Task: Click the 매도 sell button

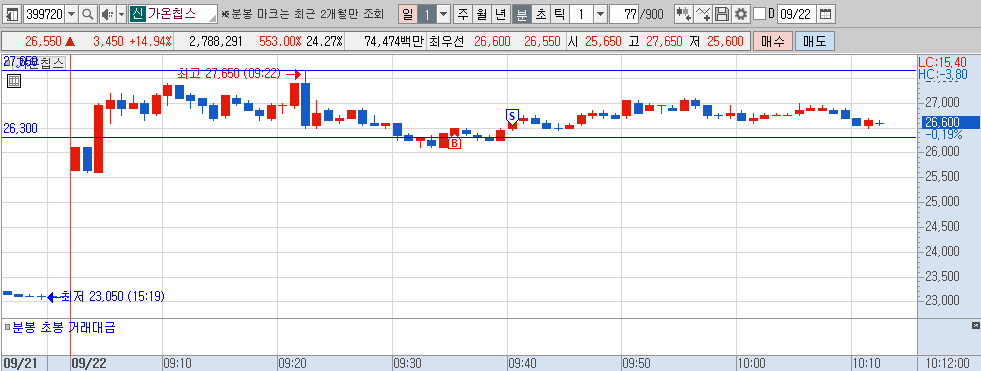Action: tap(815, 42)
